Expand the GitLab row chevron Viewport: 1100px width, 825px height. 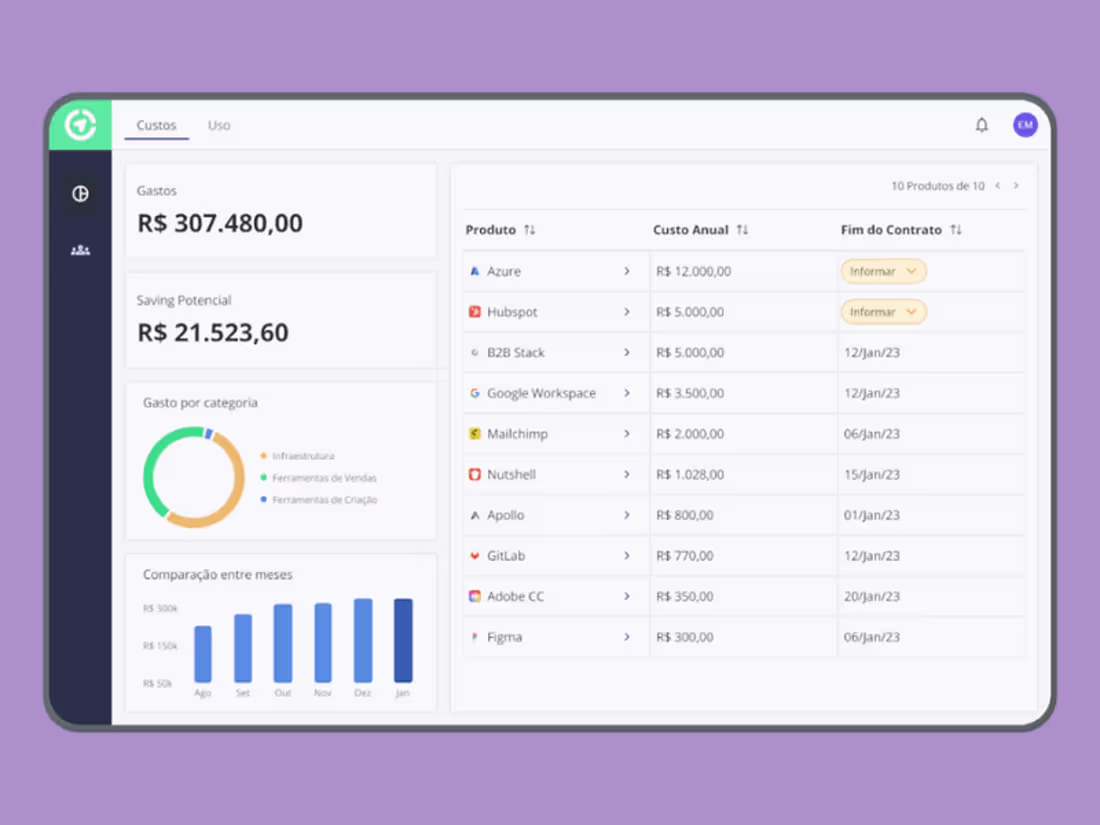click(x=626, y=556)
